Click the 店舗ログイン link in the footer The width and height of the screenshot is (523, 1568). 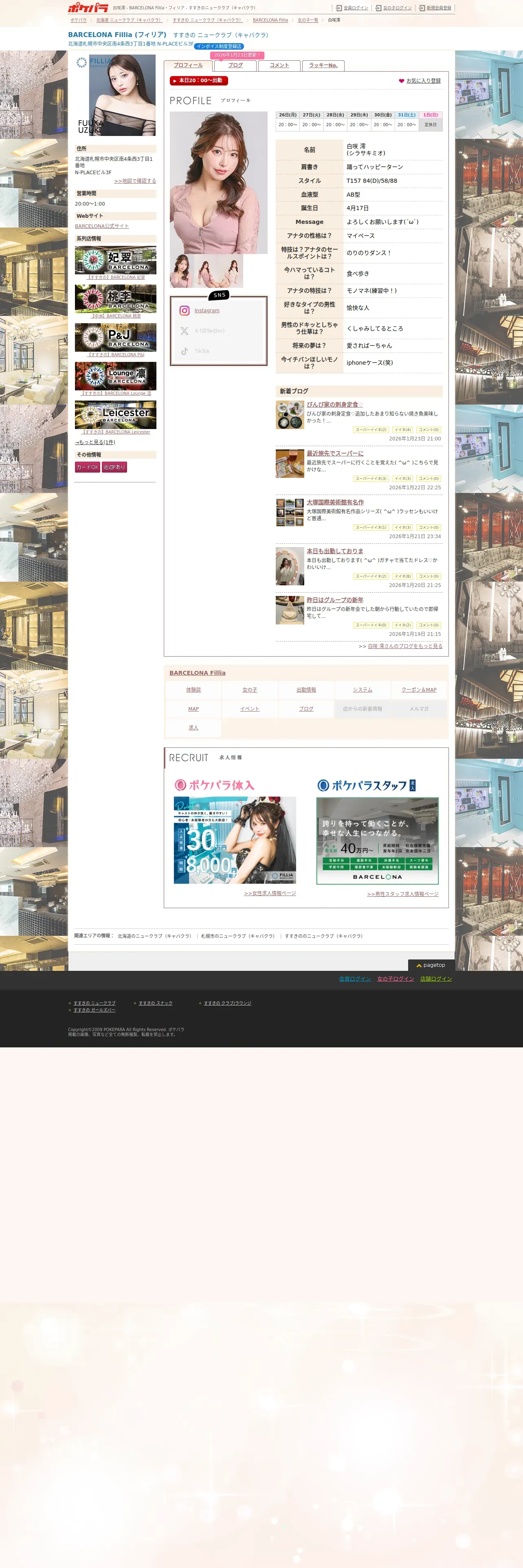436,979
